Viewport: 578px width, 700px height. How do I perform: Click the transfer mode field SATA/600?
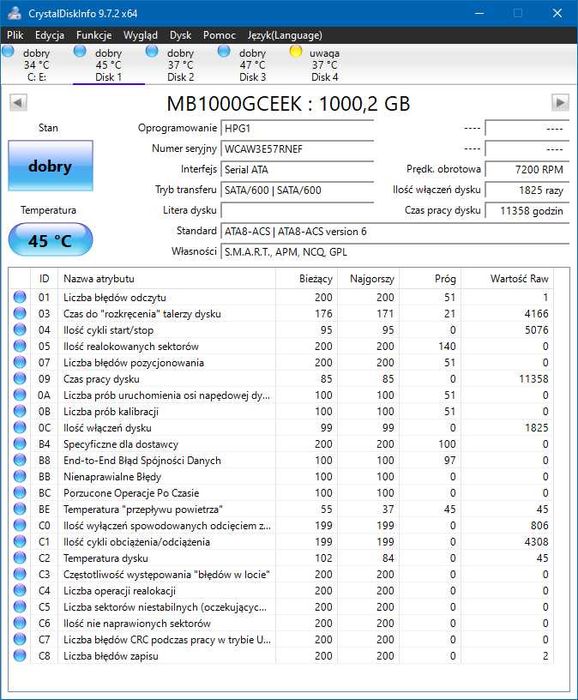(297, 190)
